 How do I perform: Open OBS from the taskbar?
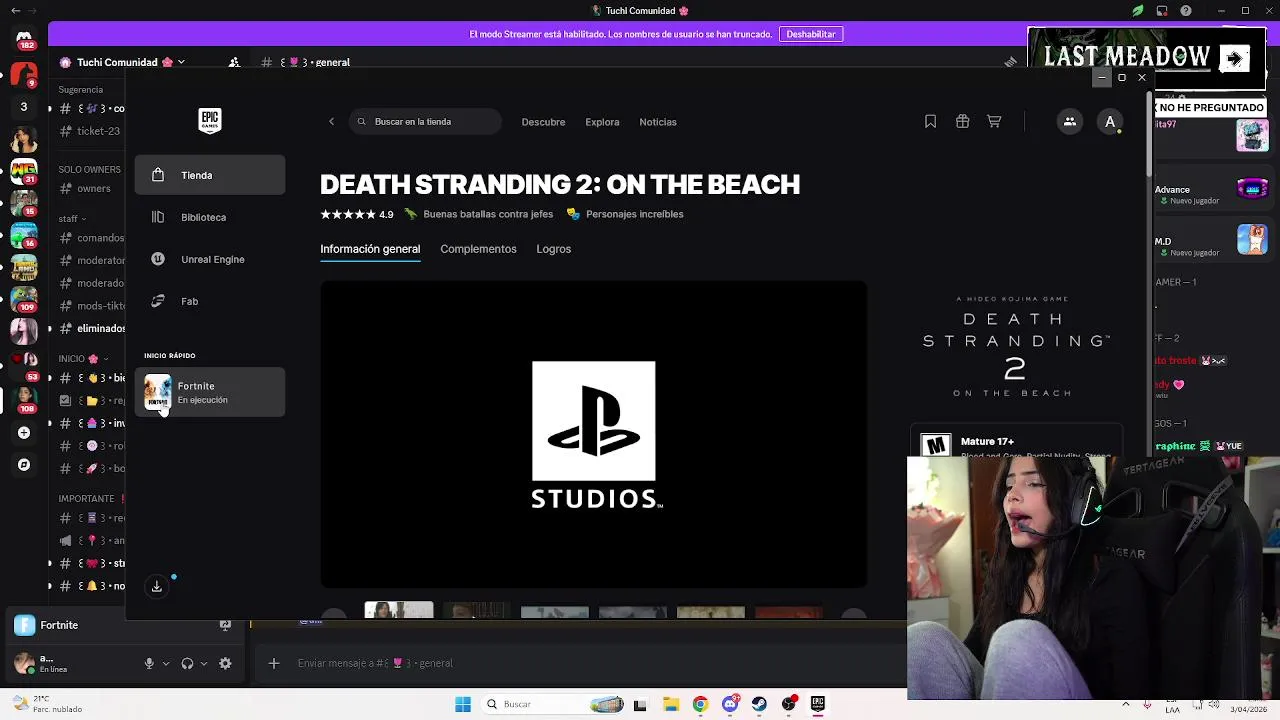789,704
